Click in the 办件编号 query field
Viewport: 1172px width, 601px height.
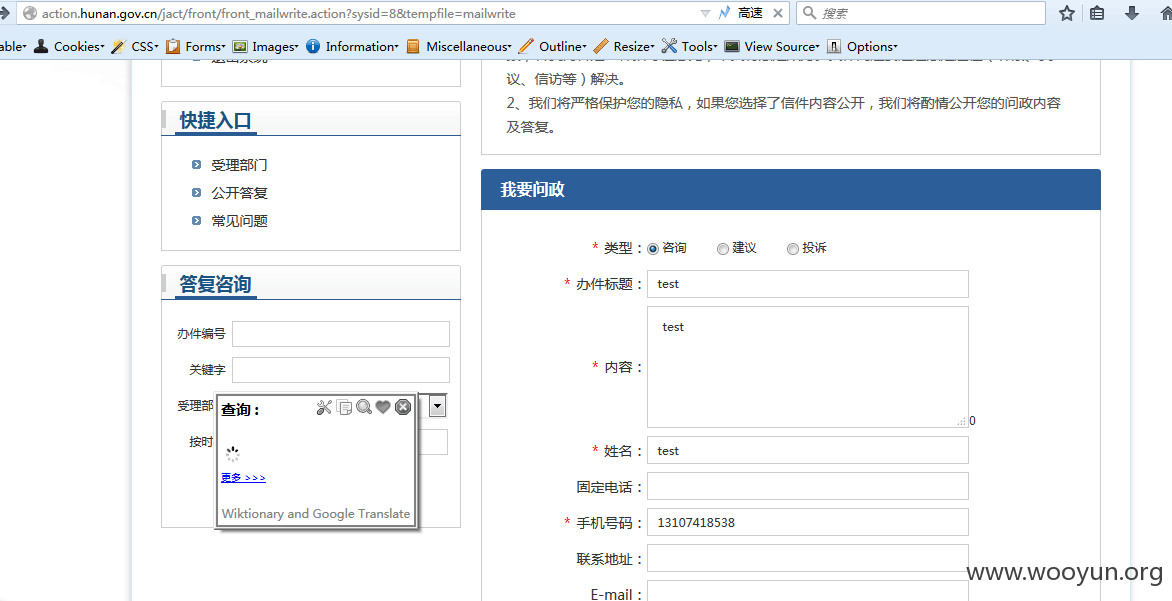(x=341, y=334)
